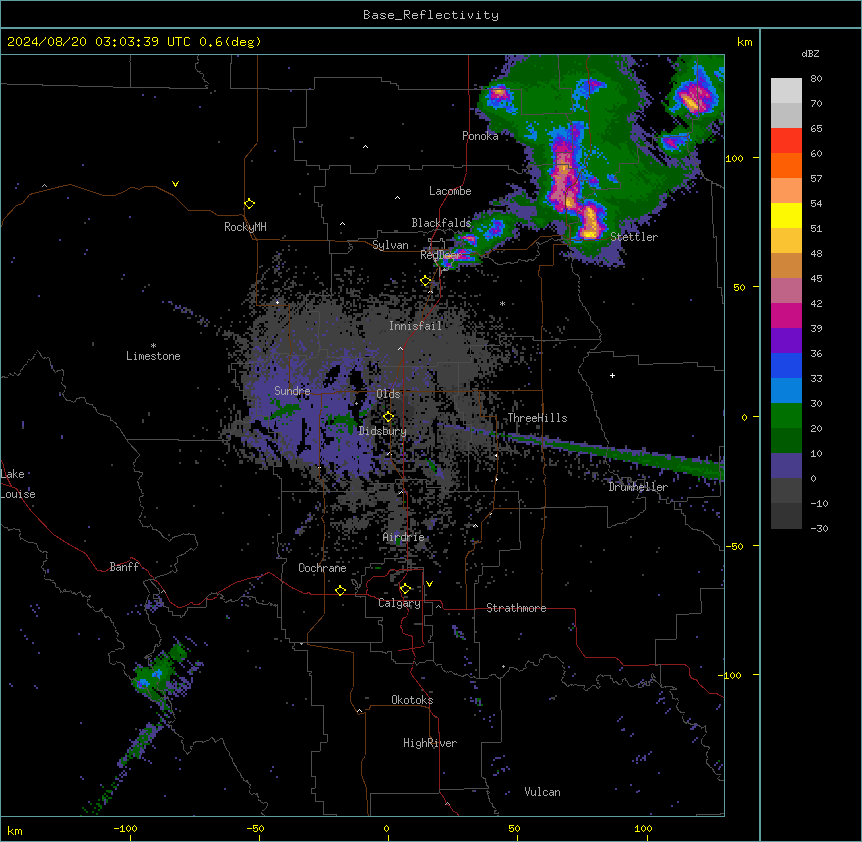Click the yellow diamond marker between Olds and Didsbury
862x842 pixels.
tap(388, 417)
